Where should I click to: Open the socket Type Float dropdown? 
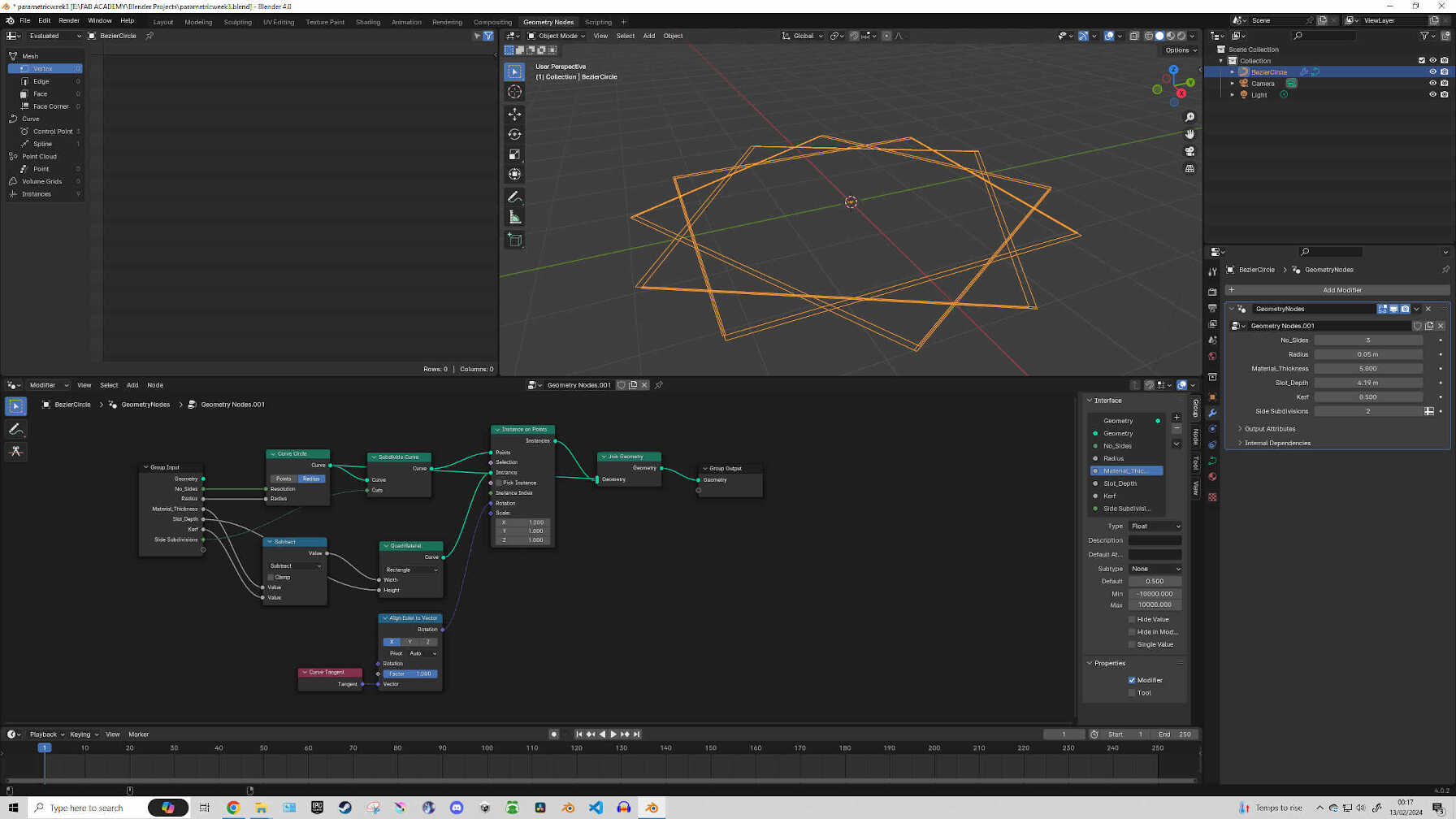click(x=1155, y=526)
